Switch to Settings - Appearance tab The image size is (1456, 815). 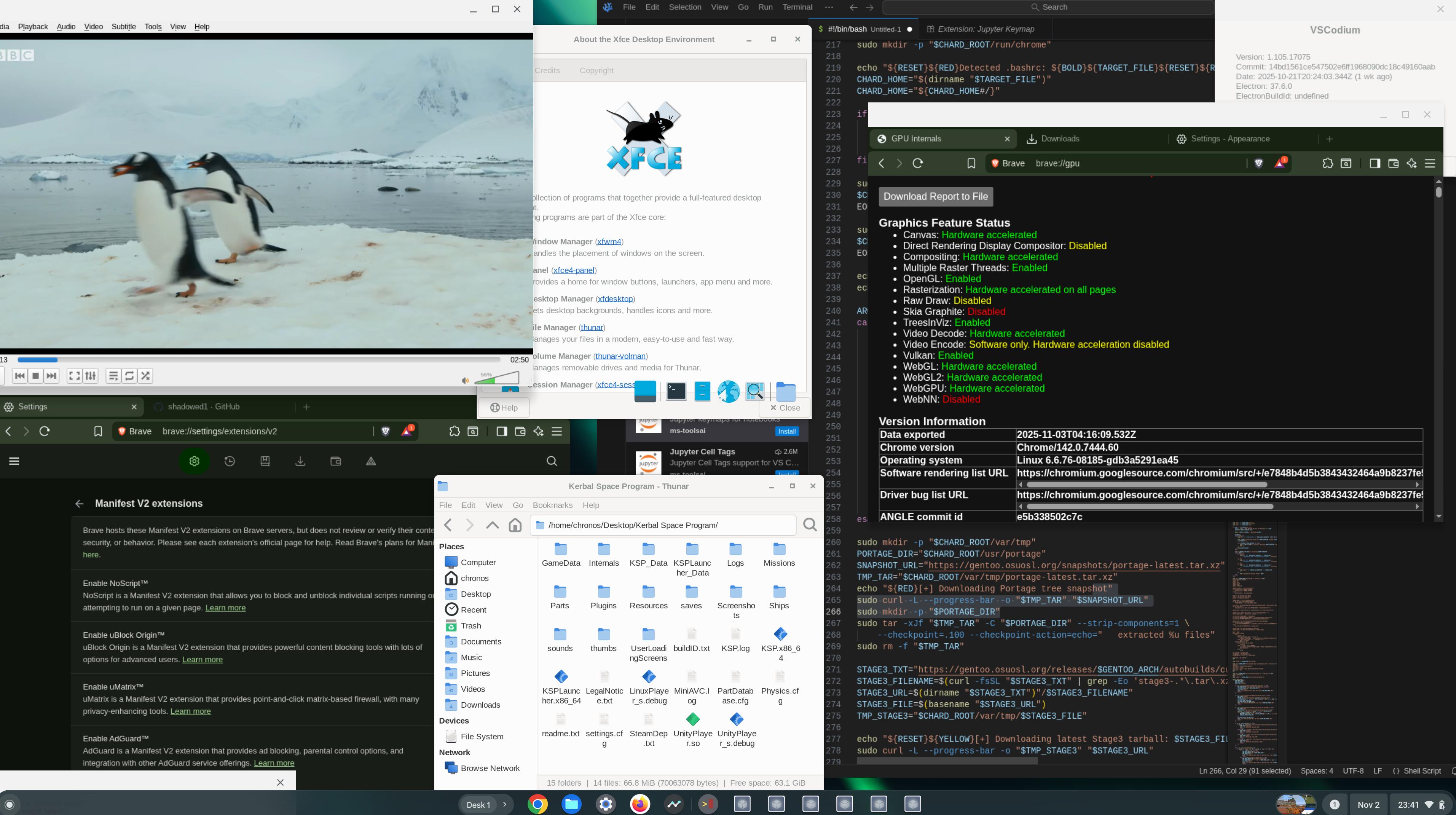[1230, 139]
